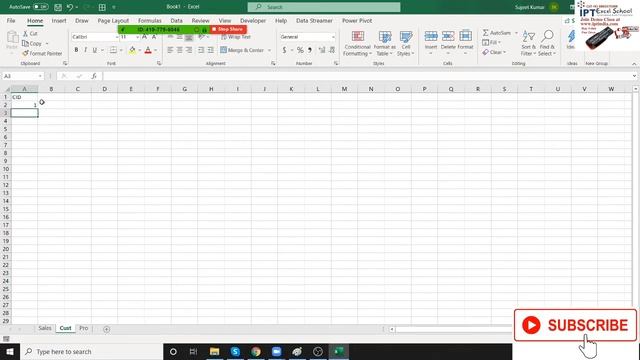
Task: Click the formula bar input
Action: point(367,76)
